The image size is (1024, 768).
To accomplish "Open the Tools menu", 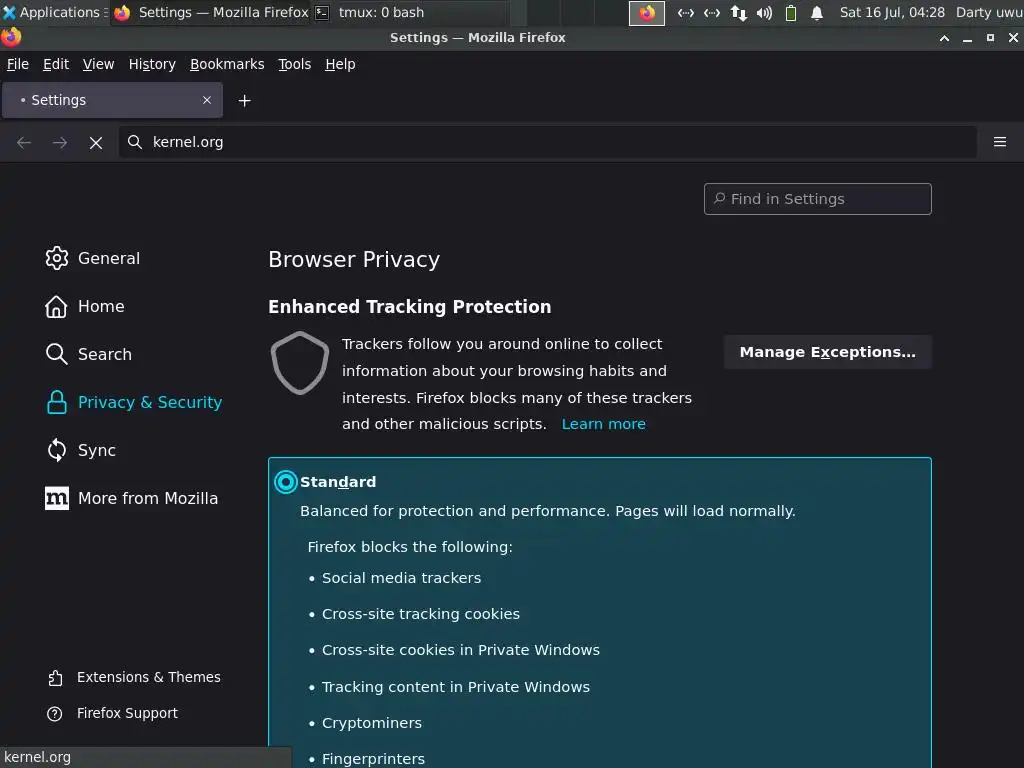I will [x=295, y=64].
